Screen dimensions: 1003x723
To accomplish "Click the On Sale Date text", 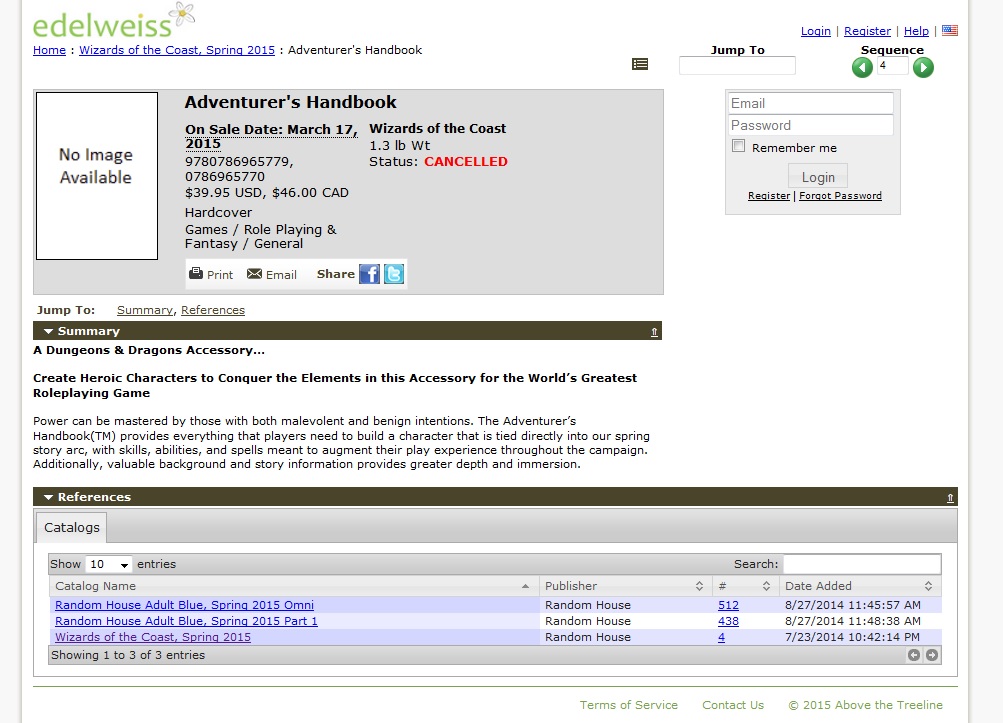I will click(271, 136).
